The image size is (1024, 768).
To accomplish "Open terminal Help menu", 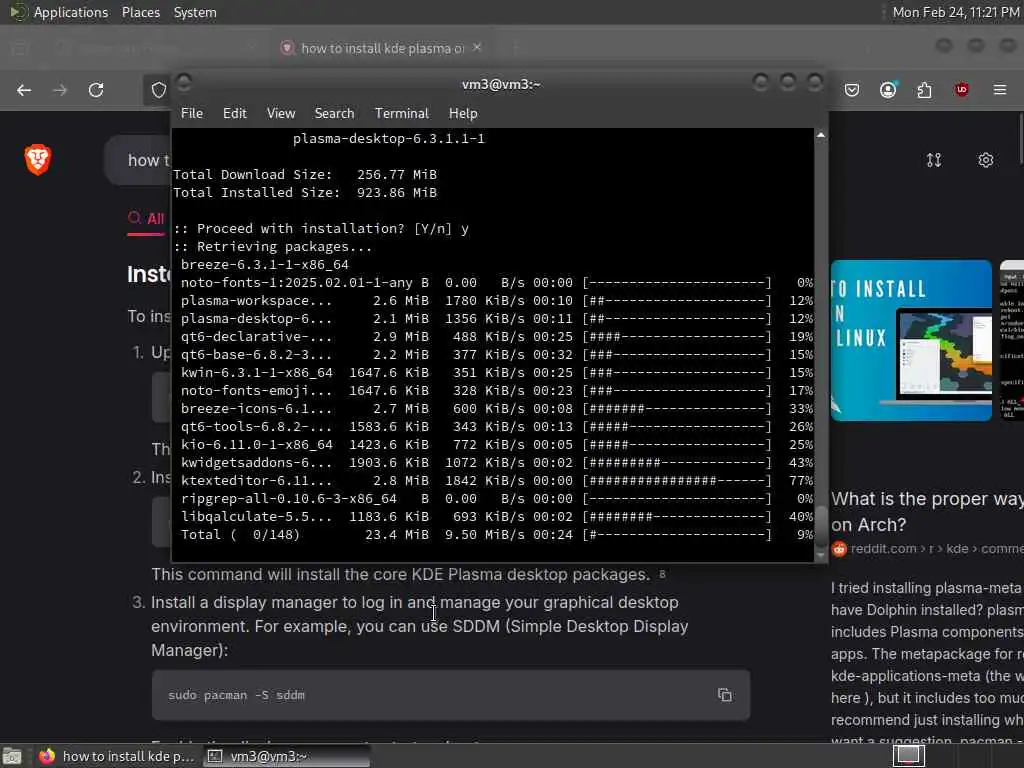I will [463, 114].
